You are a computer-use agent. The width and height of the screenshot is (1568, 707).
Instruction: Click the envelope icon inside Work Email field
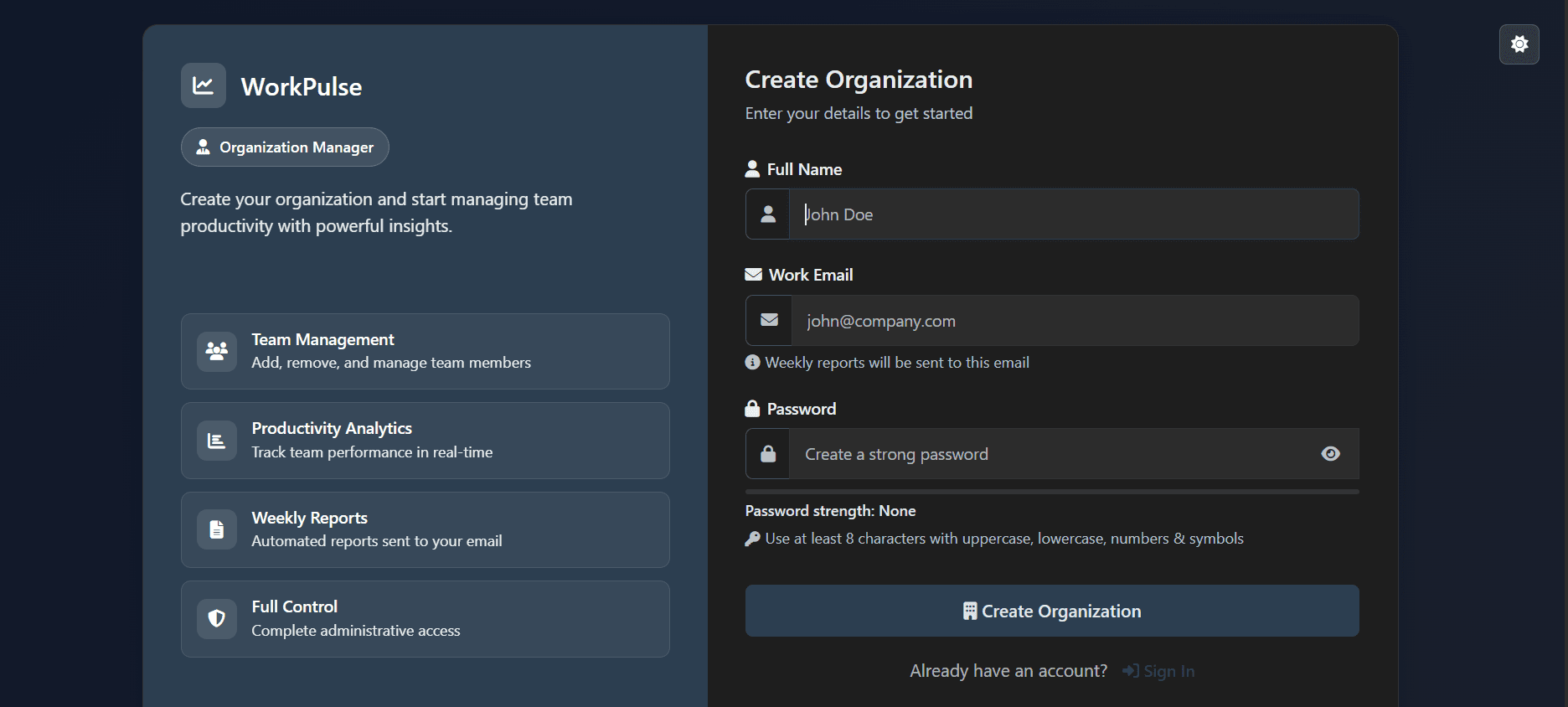769,320
